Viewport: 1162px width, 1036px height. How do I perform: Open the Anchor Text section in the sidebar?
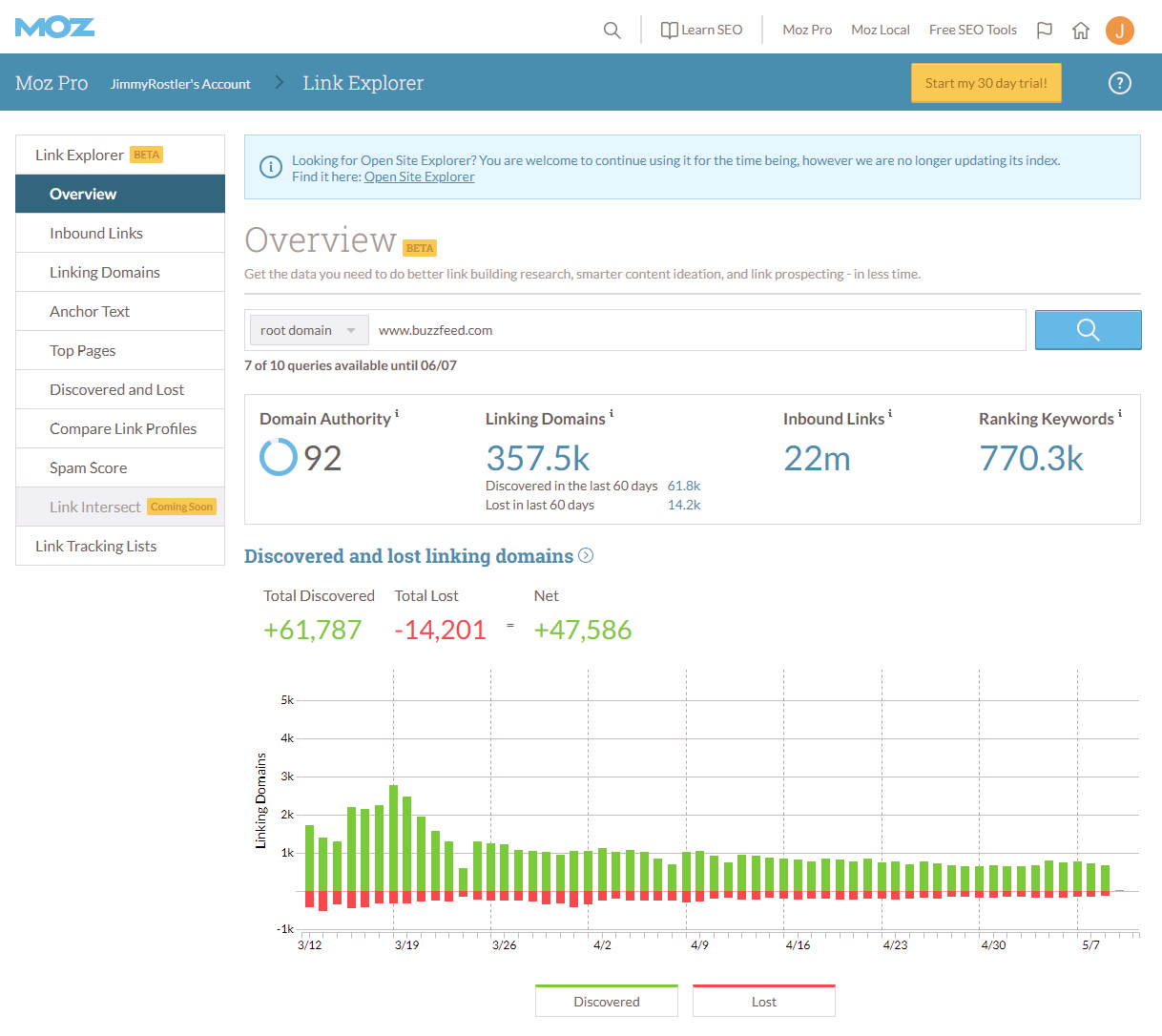tap(90, 311)
